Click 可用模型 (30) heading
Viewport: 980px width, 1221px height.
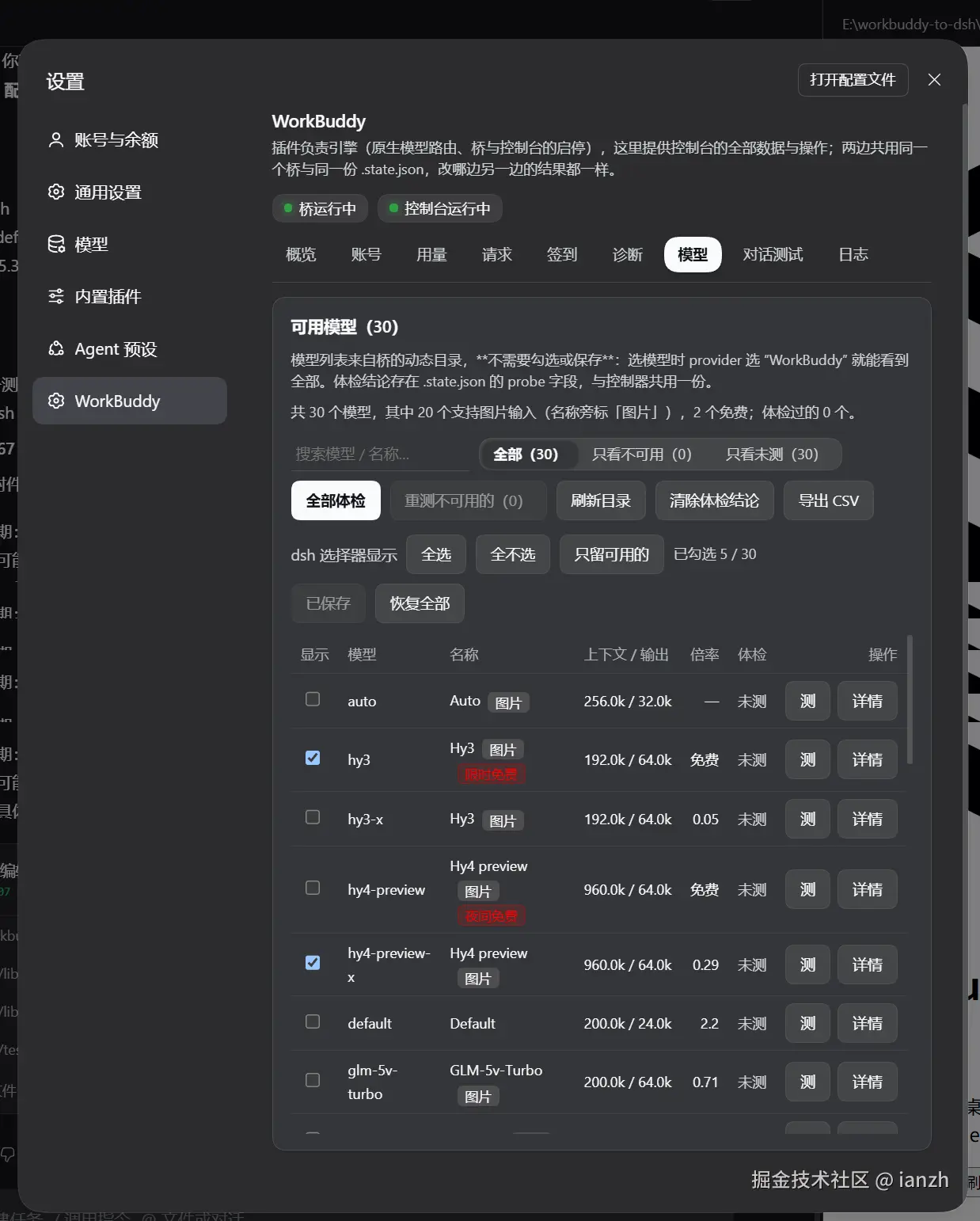(x=344, y=327)
